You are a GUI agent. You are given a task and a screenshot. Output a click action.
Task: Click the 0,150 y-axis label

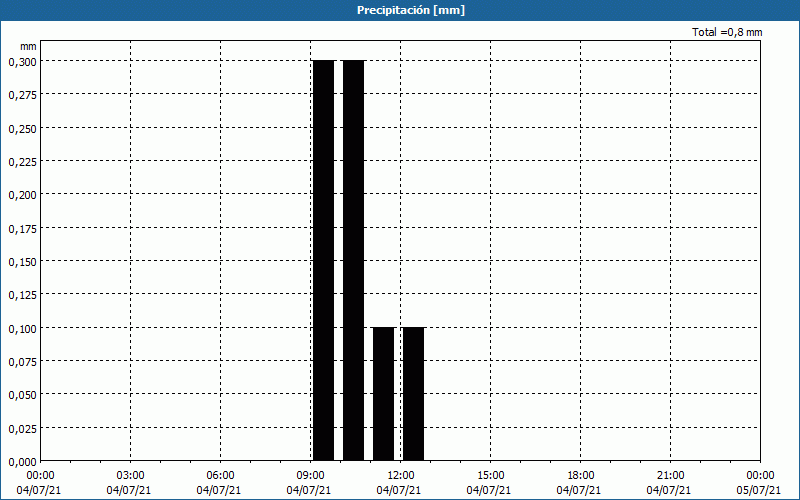point(22,262)
